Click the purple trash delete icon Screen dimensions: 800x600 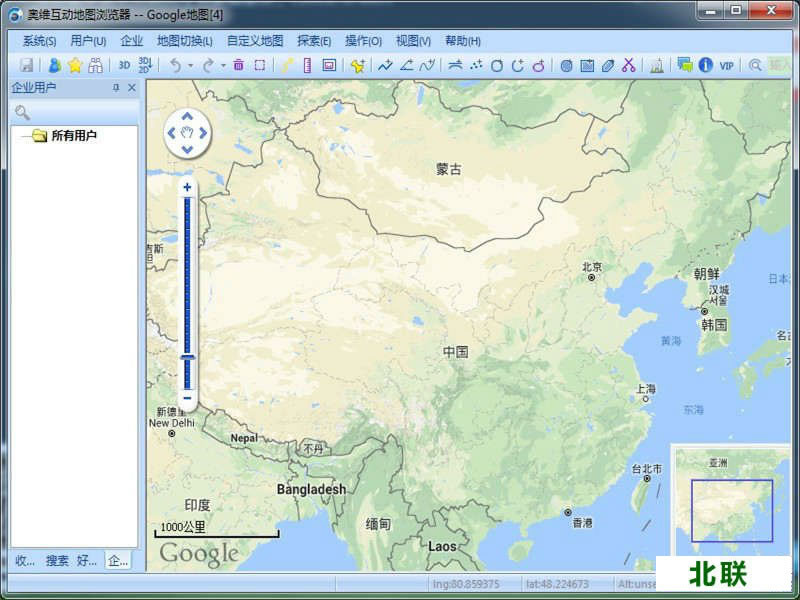pos(238,65)
